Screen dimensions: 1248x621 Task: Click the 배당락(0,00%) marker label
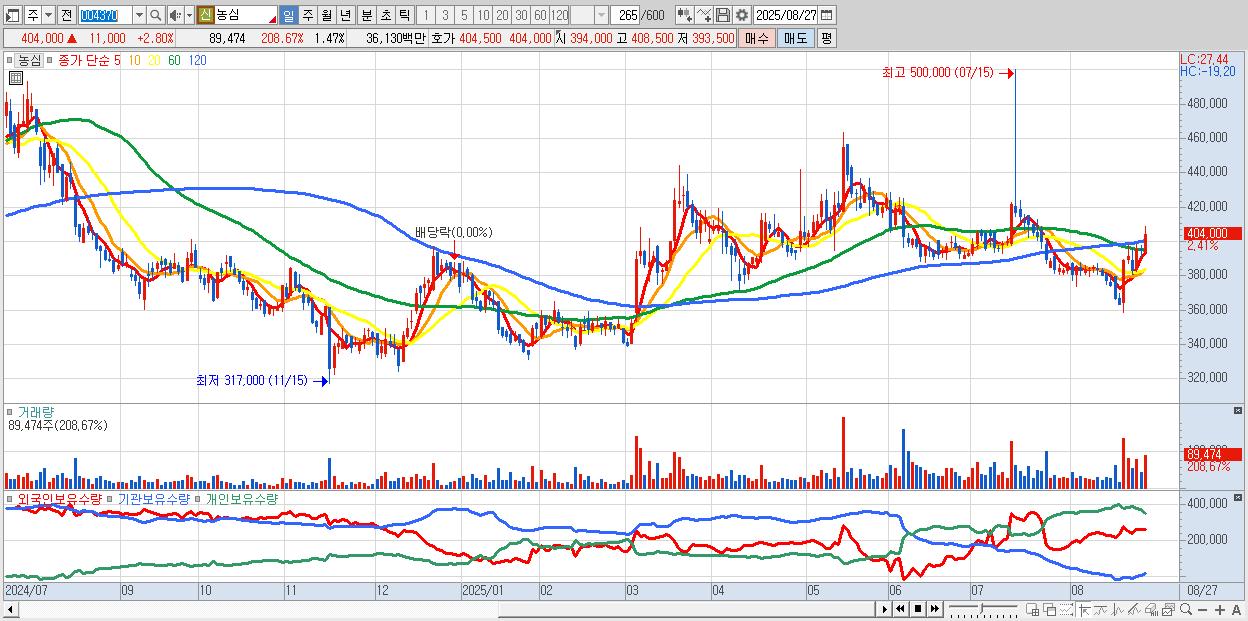pos(454,232)
